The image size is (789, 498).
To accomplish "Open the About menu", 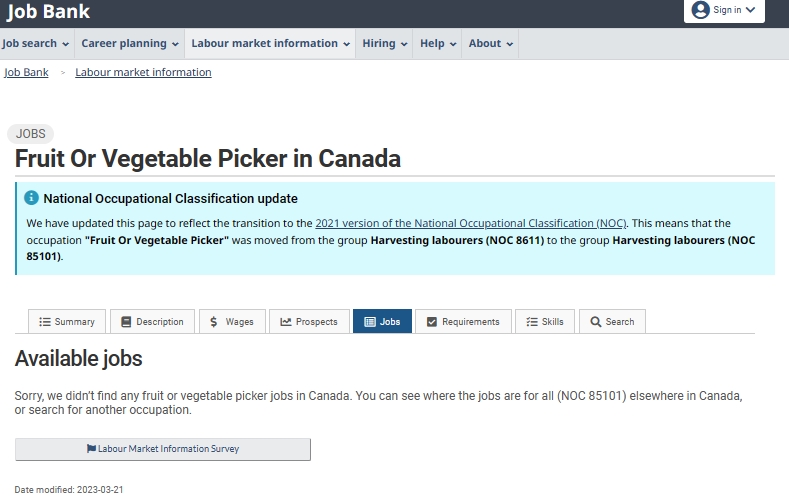I will pos(491,44).
